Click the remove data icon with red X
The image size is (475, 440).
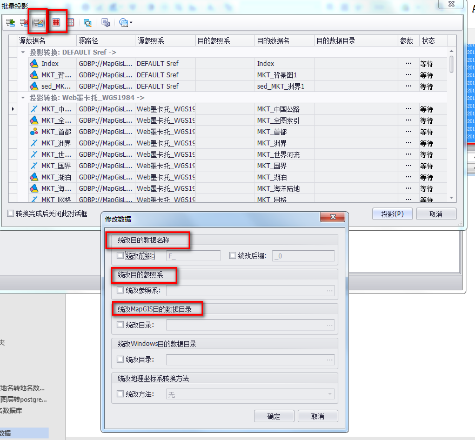point(24,23)
